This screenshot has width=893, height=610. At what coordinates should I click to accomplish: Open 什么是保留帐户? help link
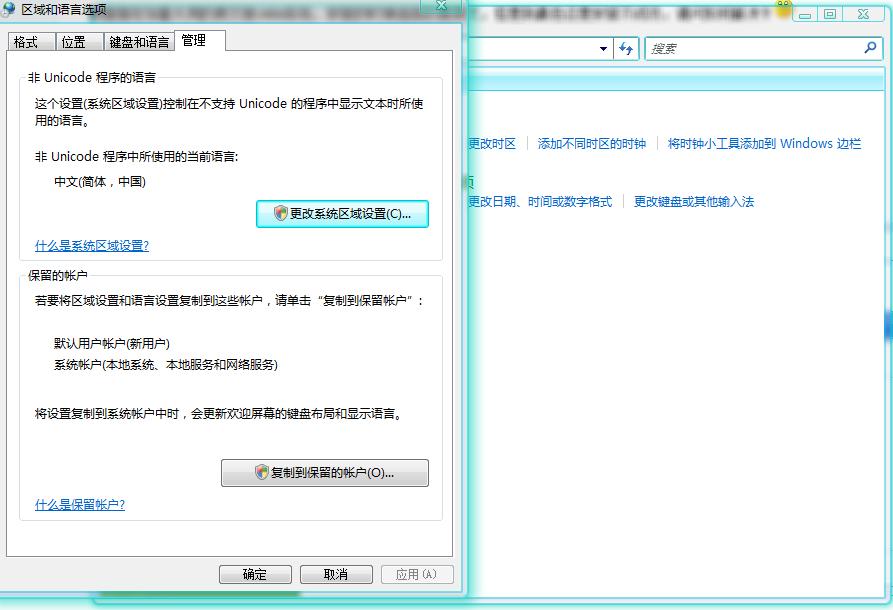coord(80,504)
